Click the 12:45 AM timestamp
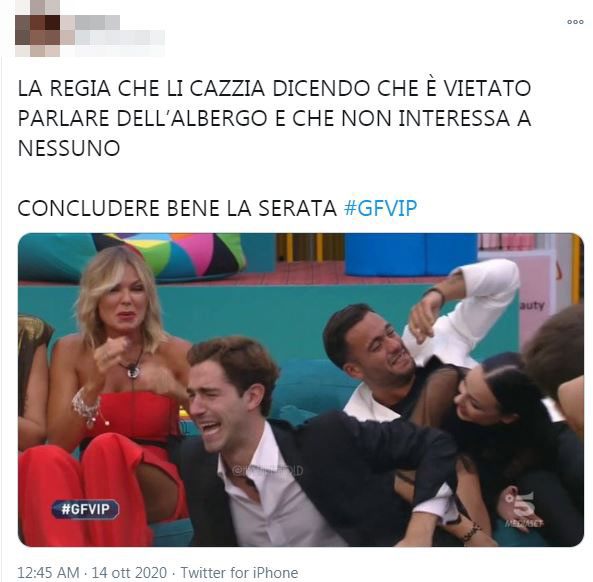Screen dimensions: 593x582 tap(48, 572)
